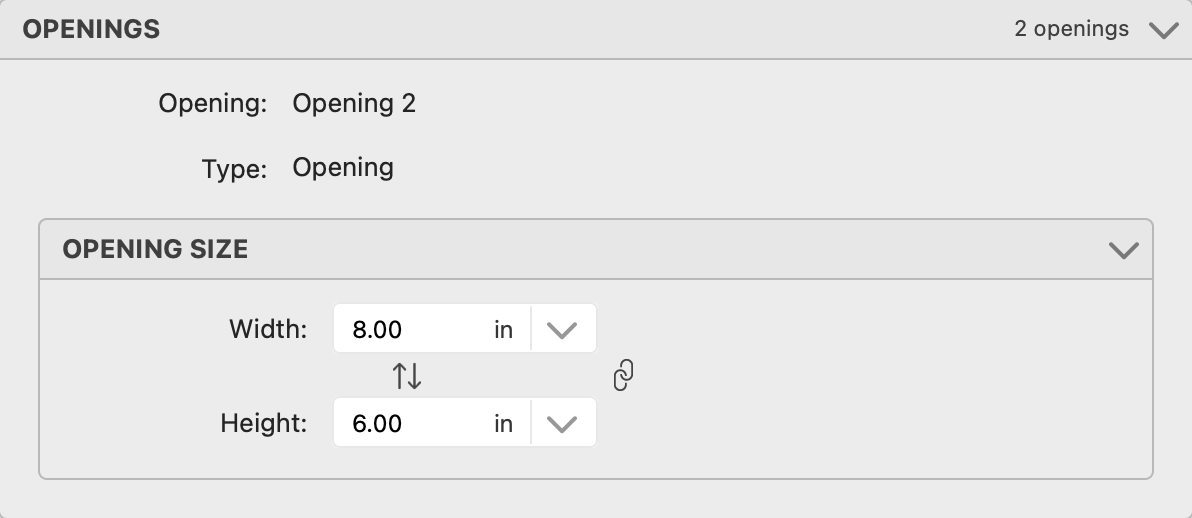Swap the width and height values

(x=407, y=376)
